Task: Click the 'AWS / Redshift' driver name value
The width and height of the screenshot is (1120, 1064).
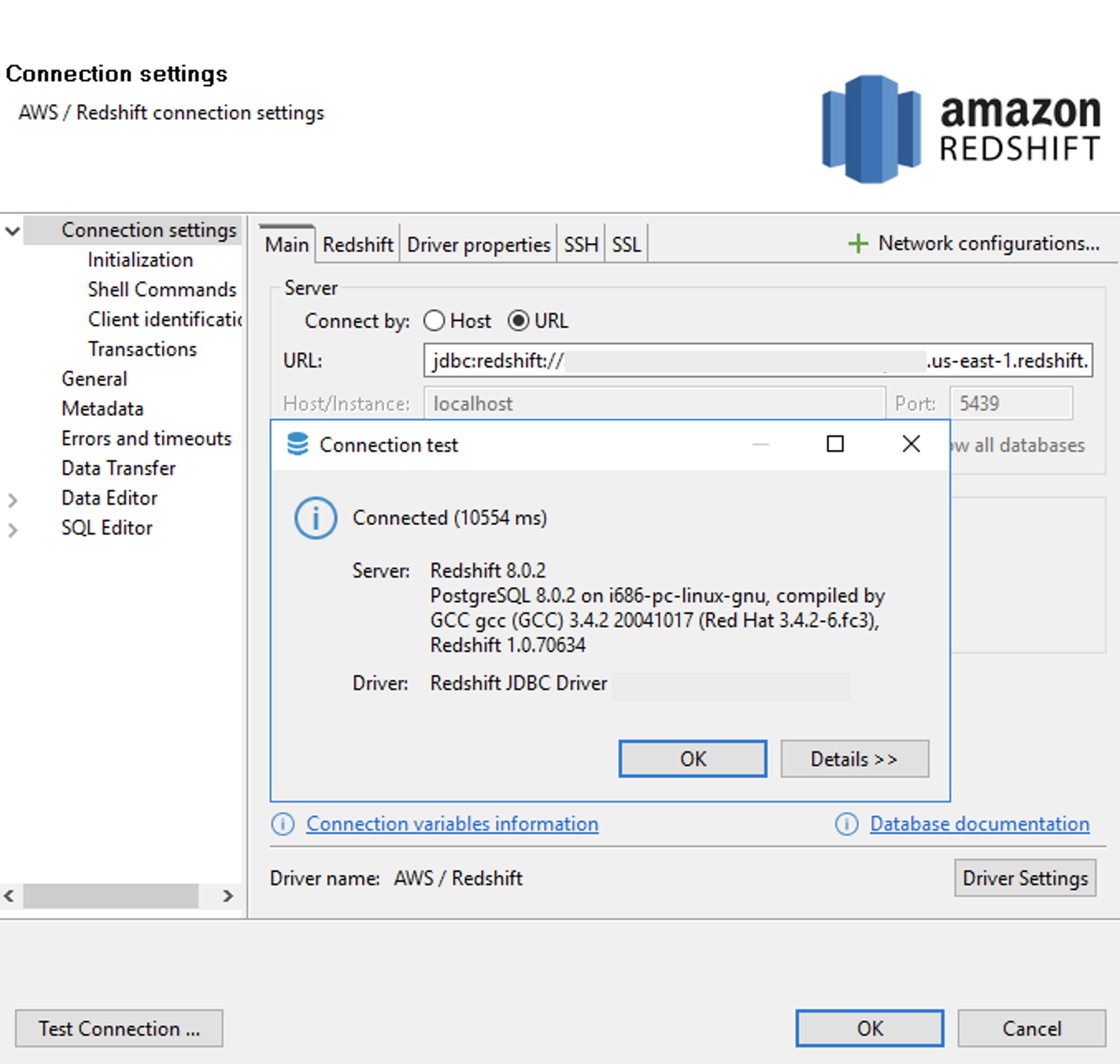Action: [458, 878]
